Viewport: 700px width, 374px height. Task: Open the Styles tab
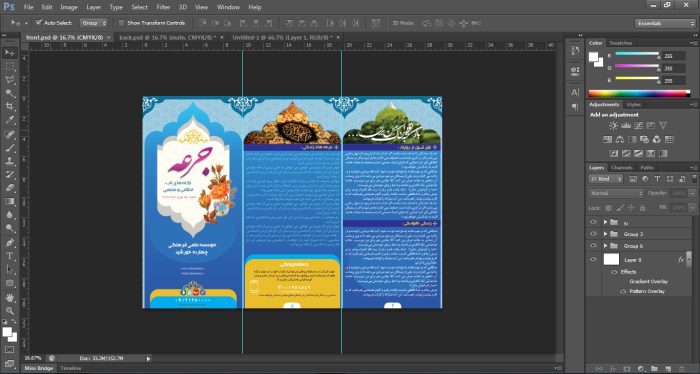[x=633, y=104]
